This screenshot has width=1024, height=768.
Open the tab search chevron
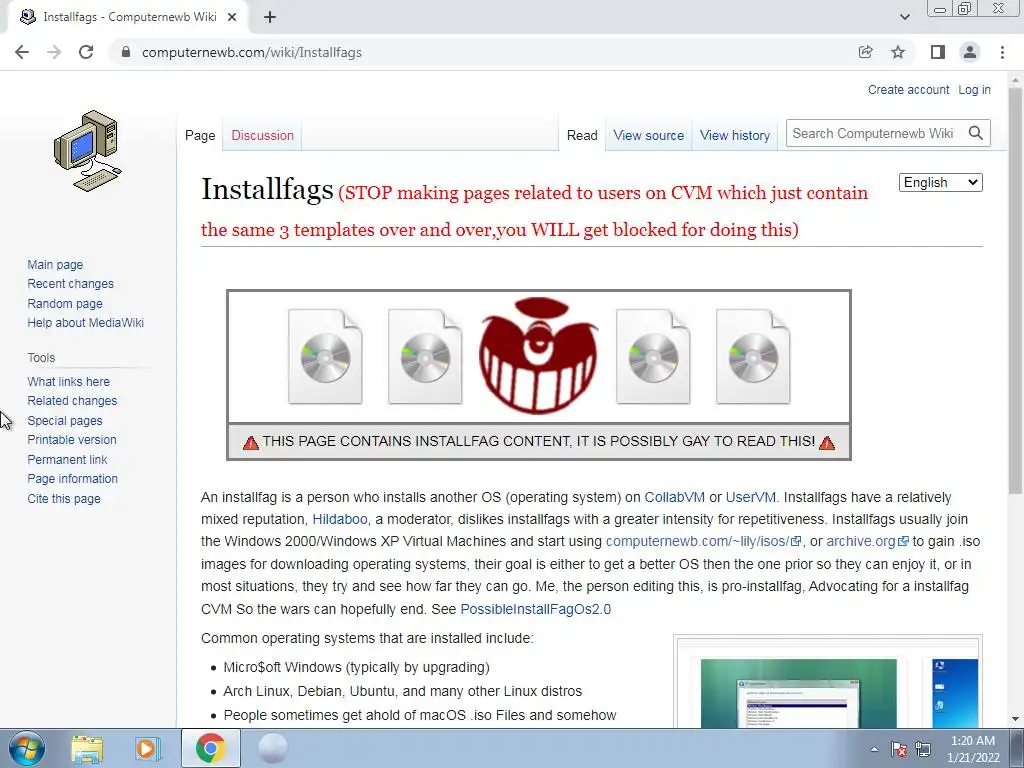click(904, 17)
